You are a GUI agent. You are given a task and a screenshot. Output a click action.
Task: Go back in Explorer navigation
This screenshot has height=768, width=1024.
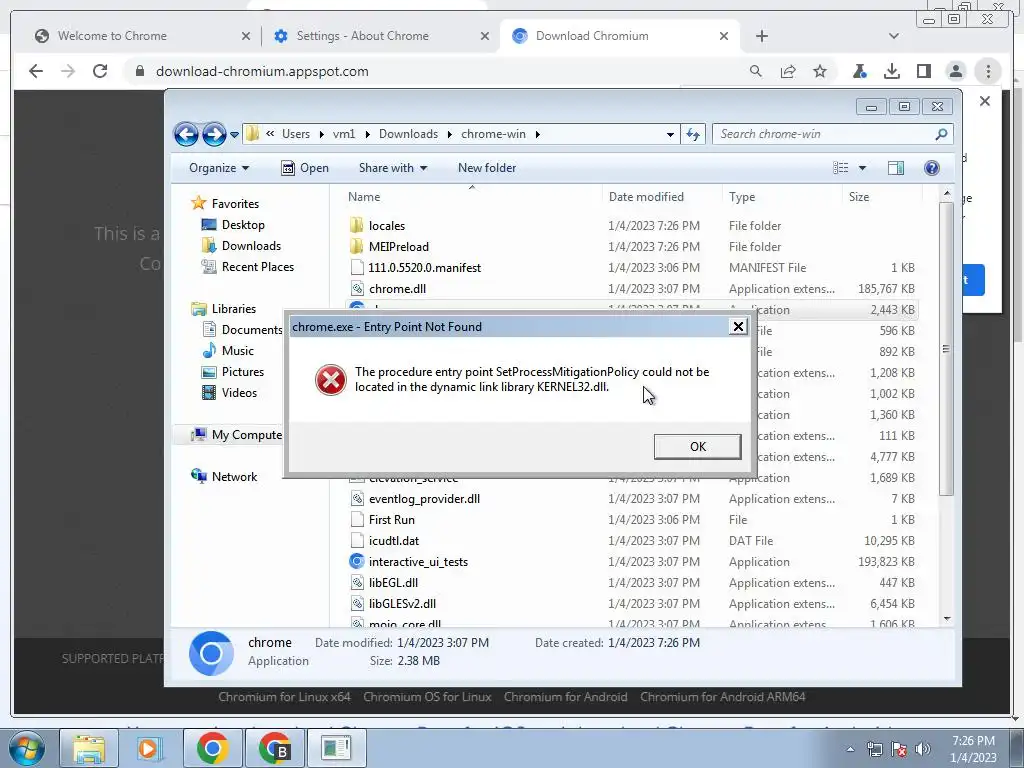[x=186, y=135]
